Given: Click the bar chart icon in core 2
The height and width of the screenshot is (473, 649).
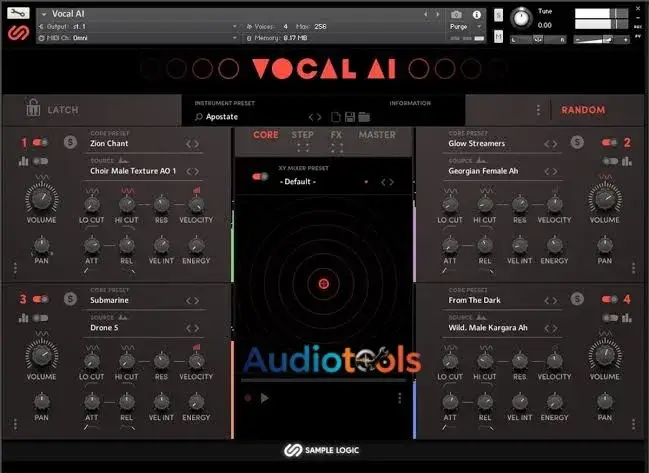Looking at the screenshot, I should coord(627,161).
